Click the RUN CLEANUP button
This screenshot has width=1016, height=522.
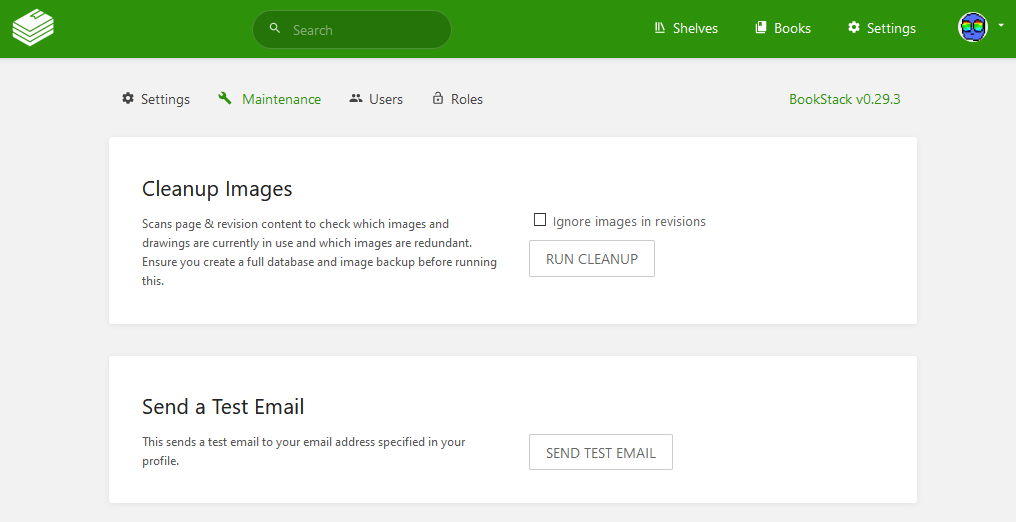click(592, 258)
